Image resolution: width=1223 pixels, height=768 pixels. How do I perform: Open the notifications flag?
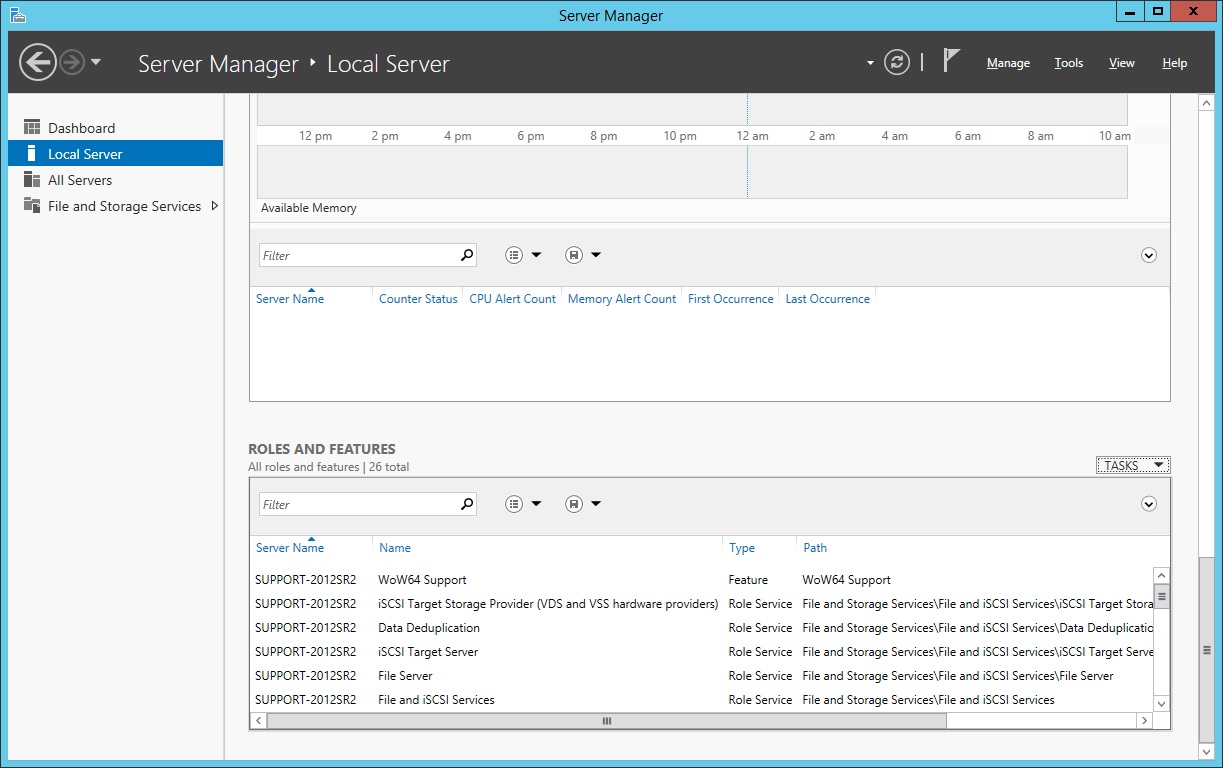(951, 62)
